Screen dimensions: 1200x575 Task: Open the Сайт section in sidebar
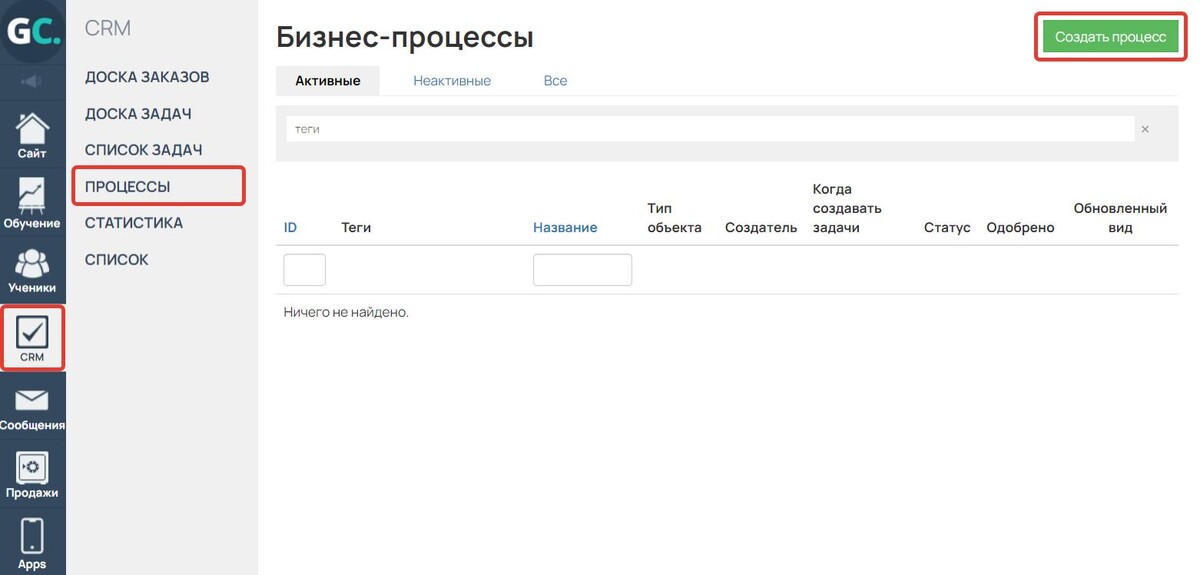[32, 135]
